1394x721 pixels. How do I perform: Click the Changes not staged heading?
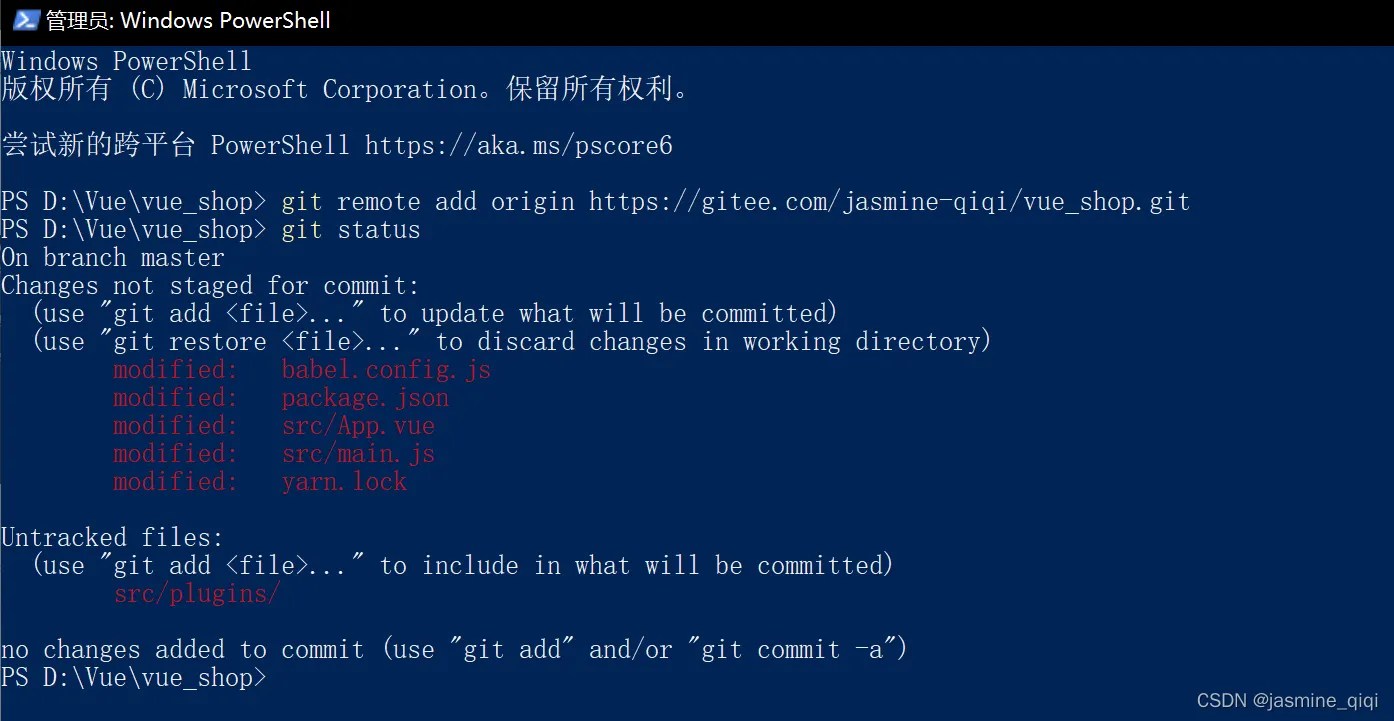(x=211, y=286)
